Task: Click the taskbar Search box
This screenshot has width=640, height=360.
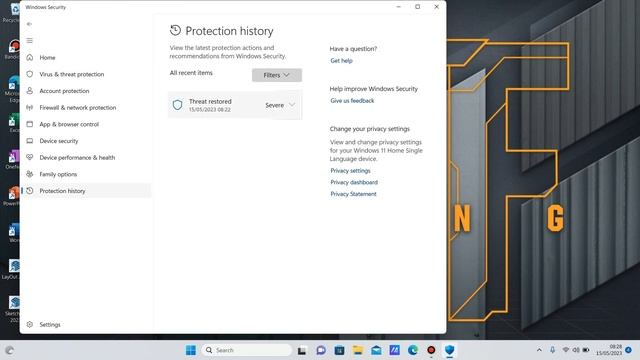Action: (247, 350)
